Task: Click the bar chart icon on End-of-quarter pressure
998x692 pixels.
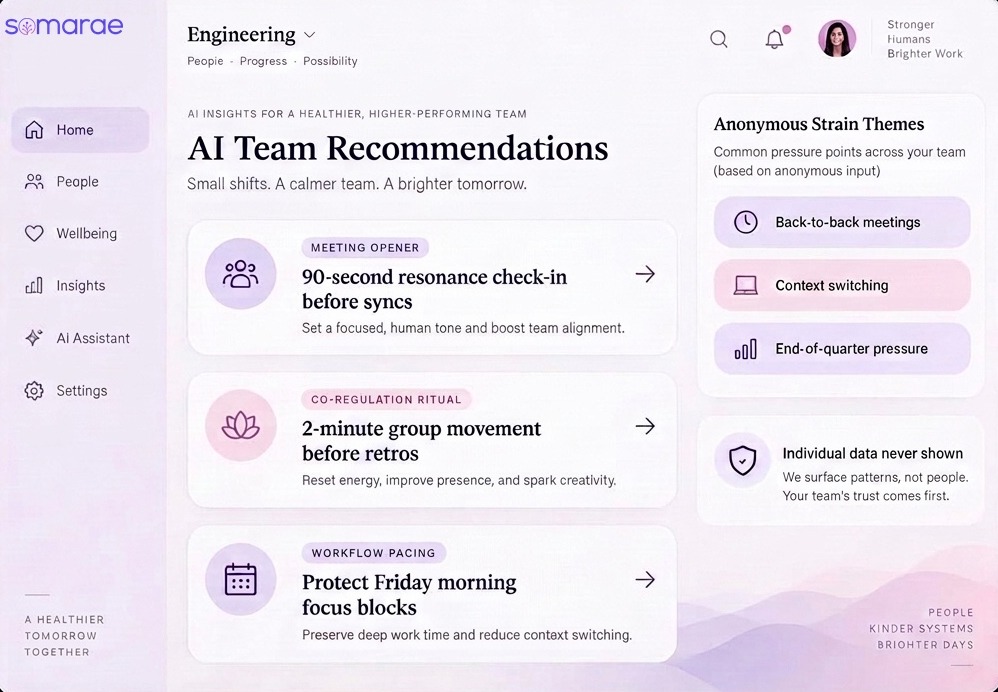Action: coord(745,349)
